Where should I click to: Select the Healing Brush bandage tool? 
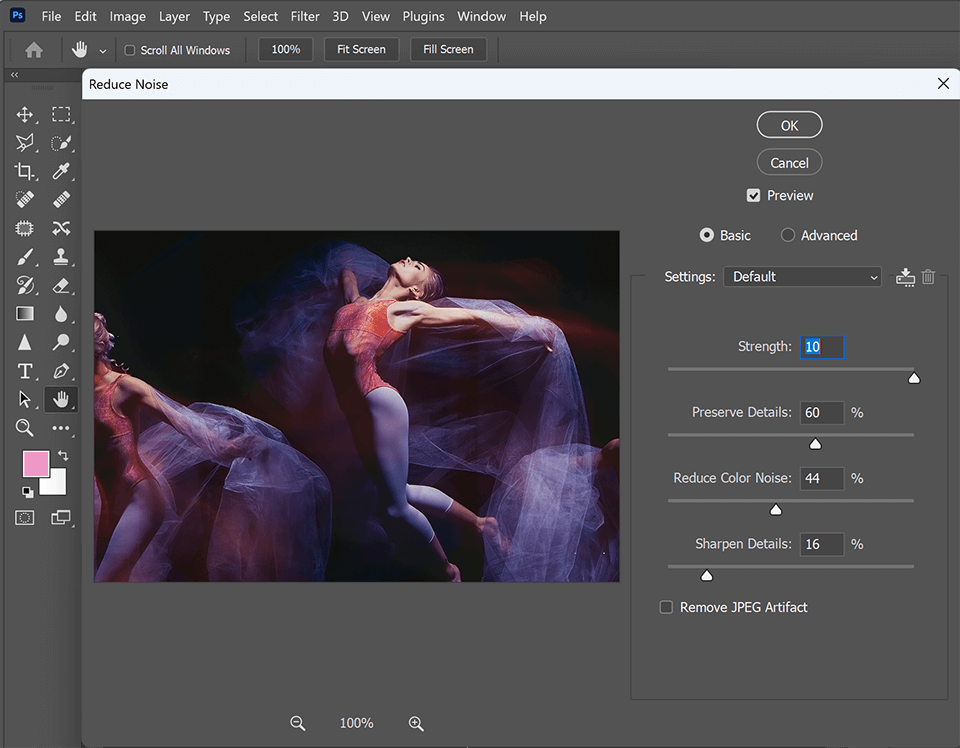click(61, 200)
